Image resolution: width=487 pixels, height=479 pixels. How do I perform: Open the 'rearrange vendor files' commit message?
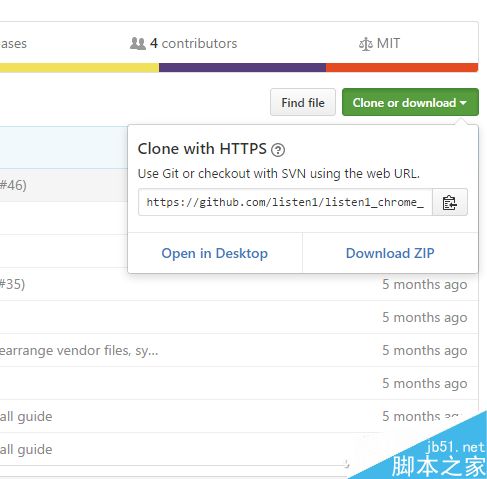point(79,351)
